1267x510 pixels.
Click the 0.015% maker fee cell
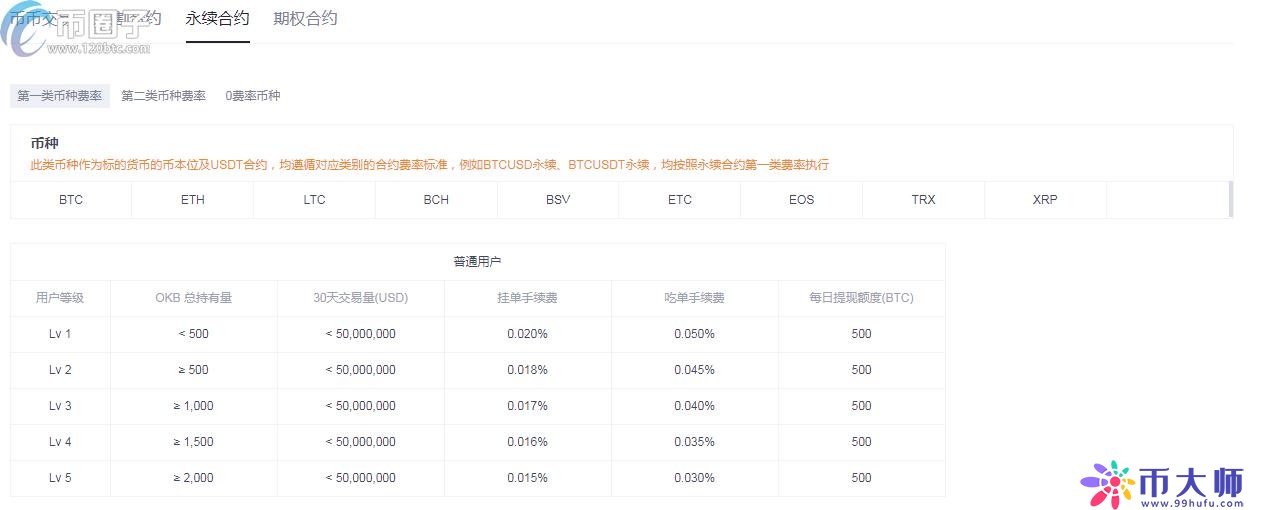pos(527,478)
